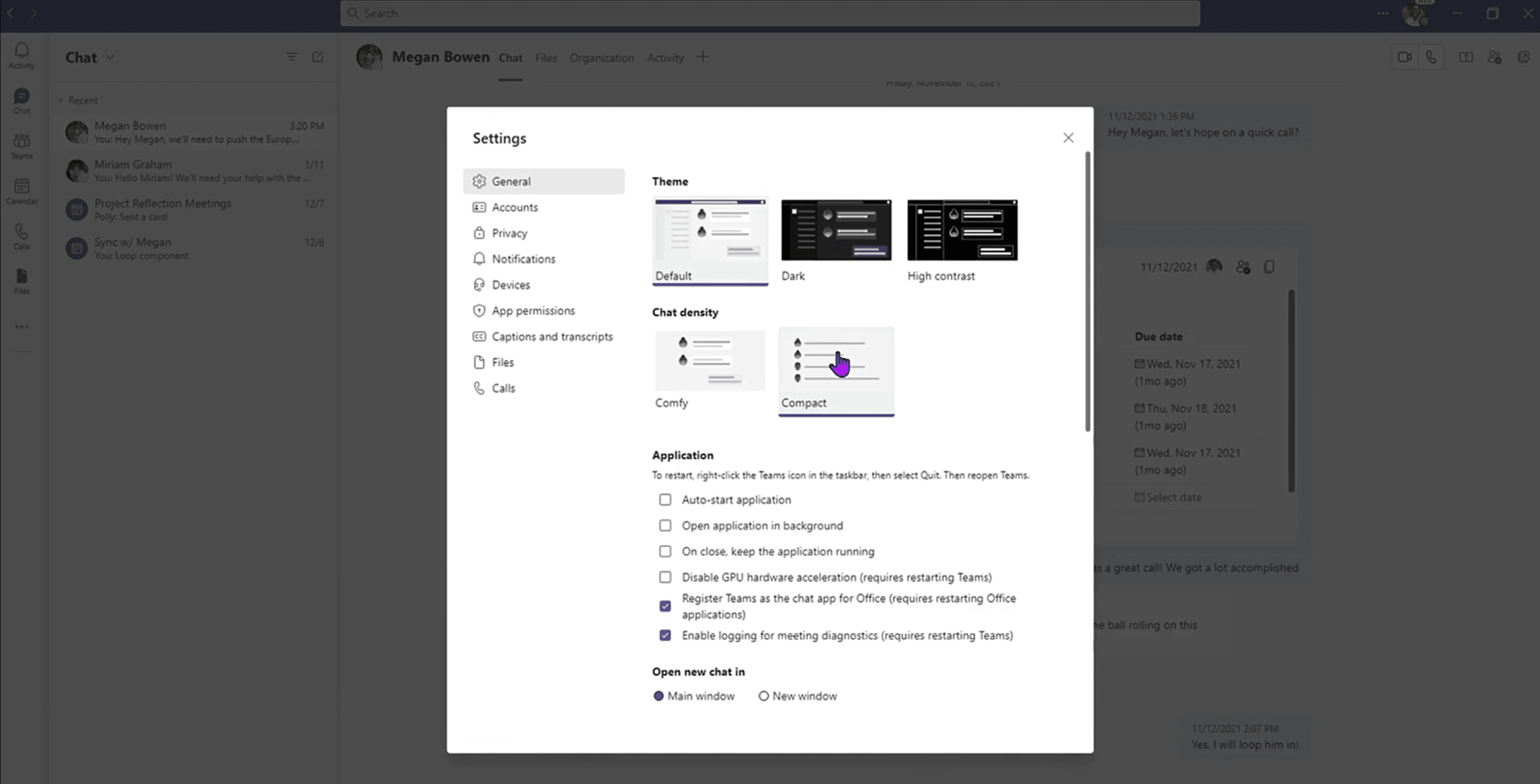Click the people access icon in the loop card
1540x784 pixels.
tap(1243, 267)
